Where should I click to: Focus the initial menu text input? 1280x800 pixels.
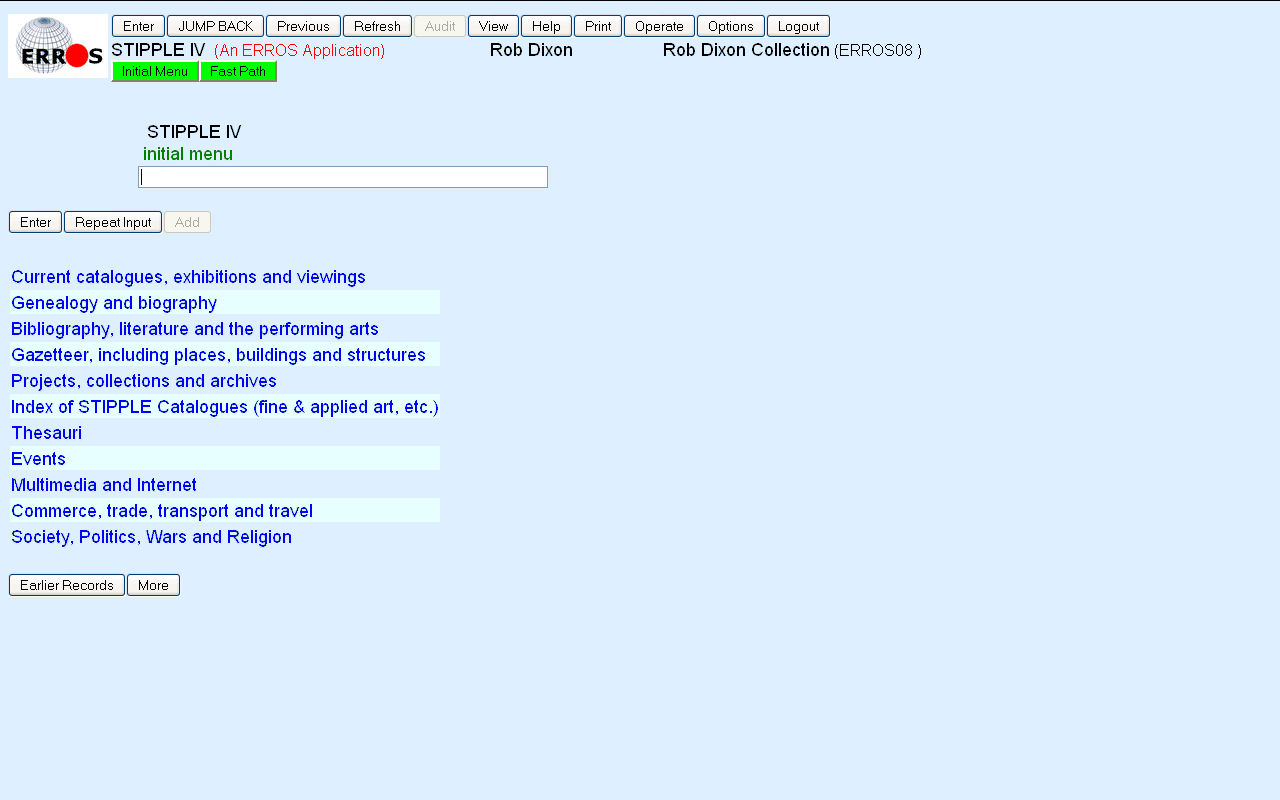coord(343,177)
